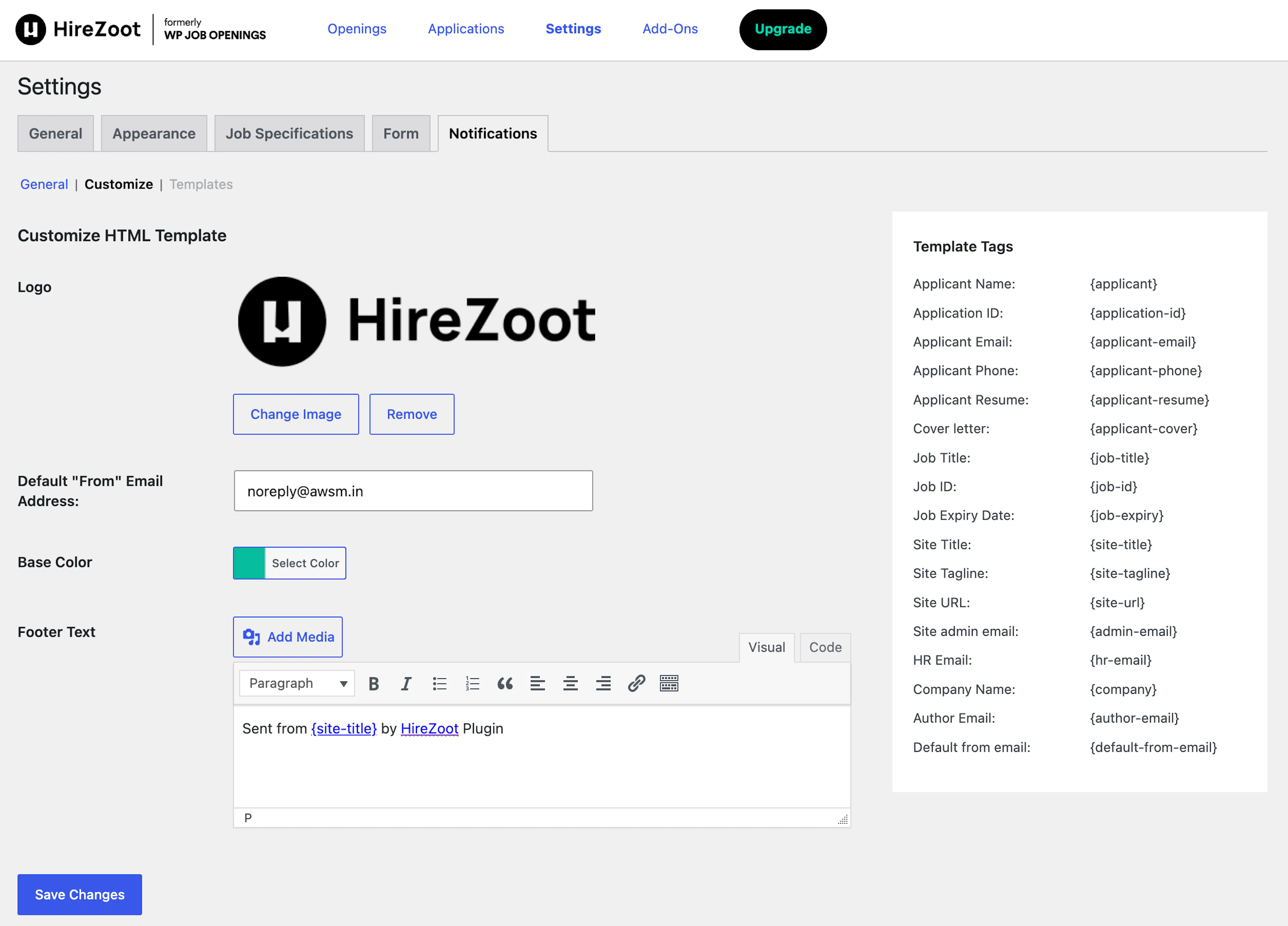Switch the footer editor to Visual mode
The width and height of the screenshot is (1288, 926).
[x=767, y=648]
